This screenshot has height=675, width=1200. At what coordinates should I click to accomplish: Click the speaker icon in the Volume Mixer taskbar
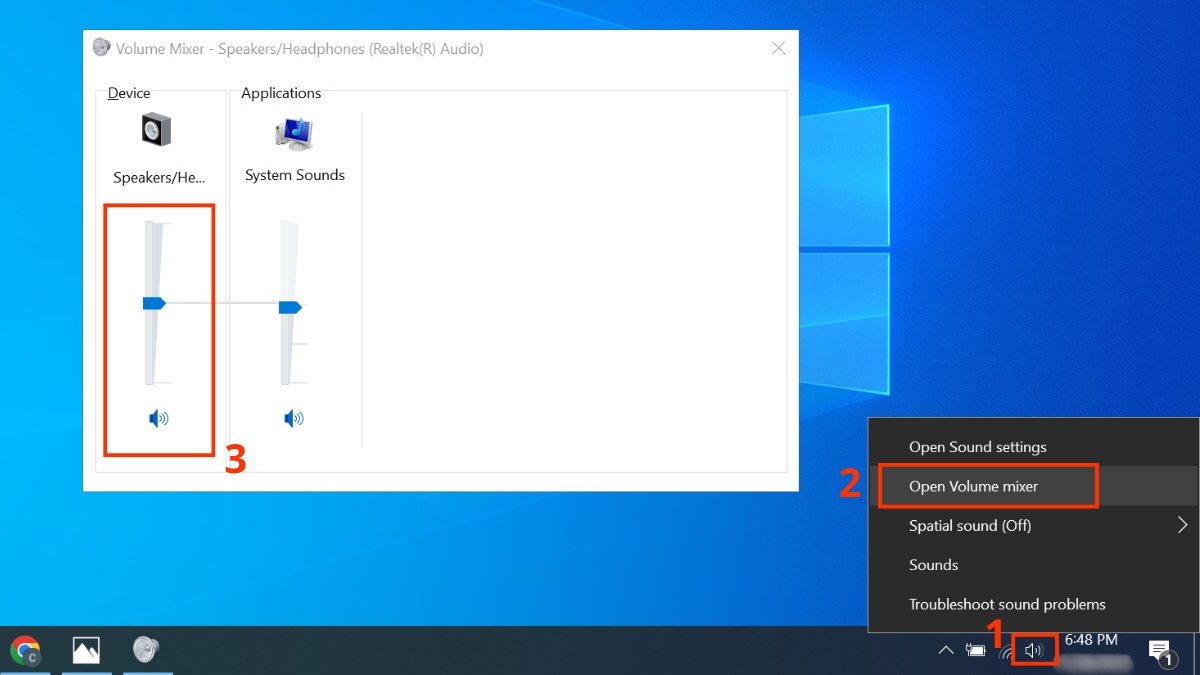coord(147,649)
